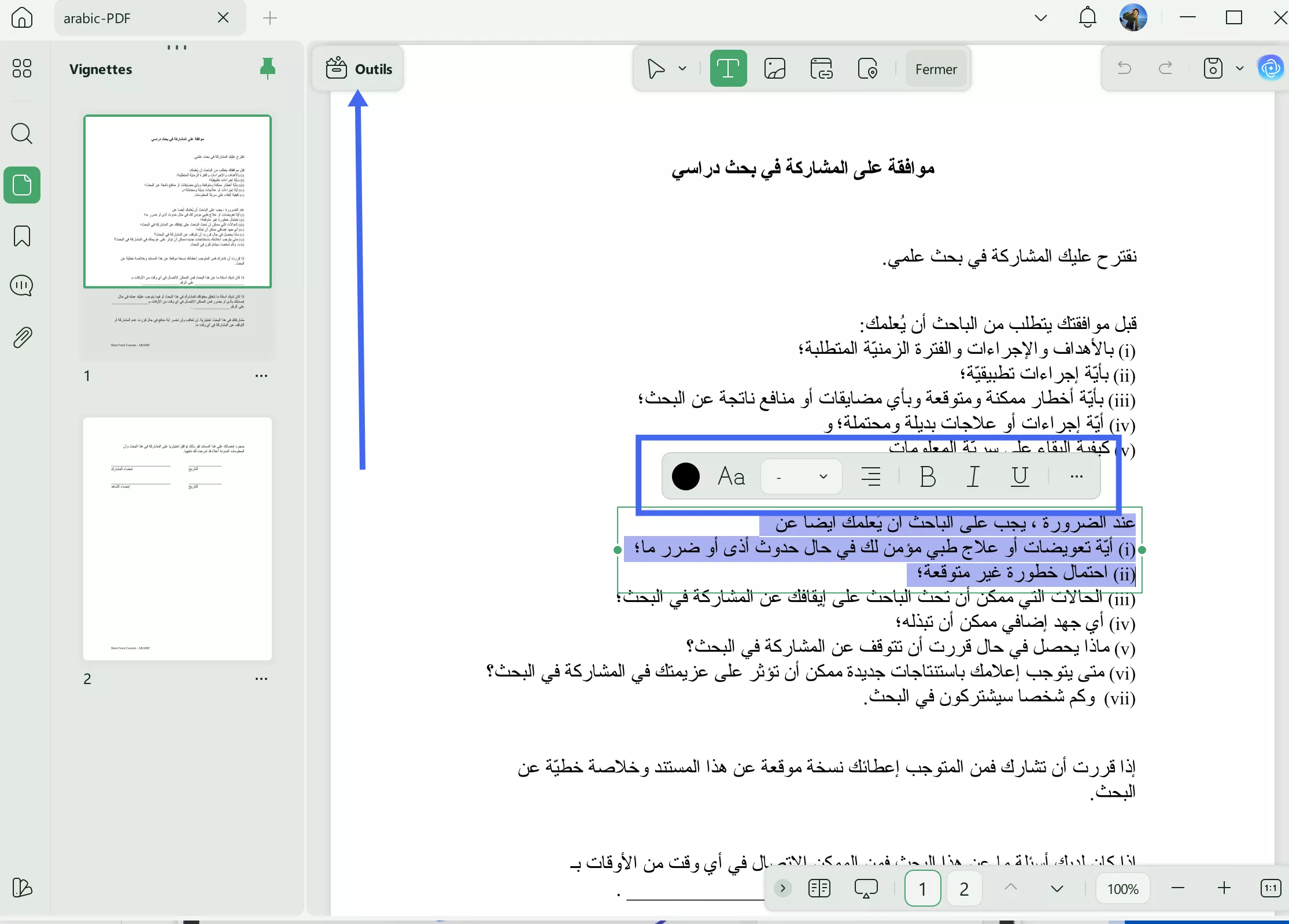Open the text color swatch

click(x=686, y=476)
